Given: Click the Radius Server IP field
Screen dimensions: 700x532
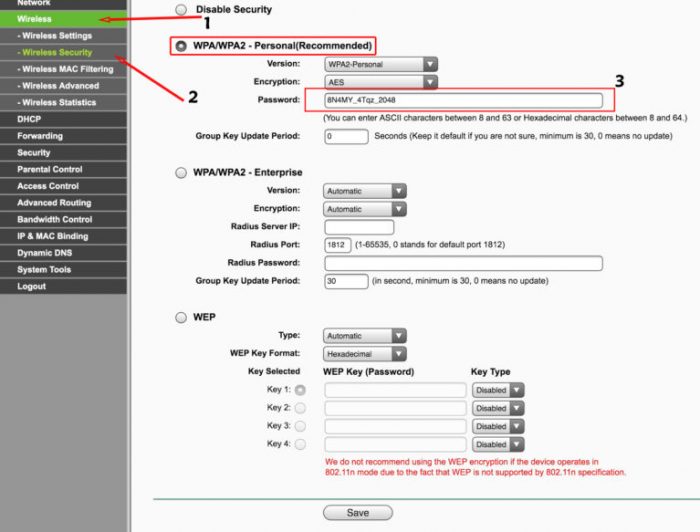Looking at the screenshot, I should (359, 227).
